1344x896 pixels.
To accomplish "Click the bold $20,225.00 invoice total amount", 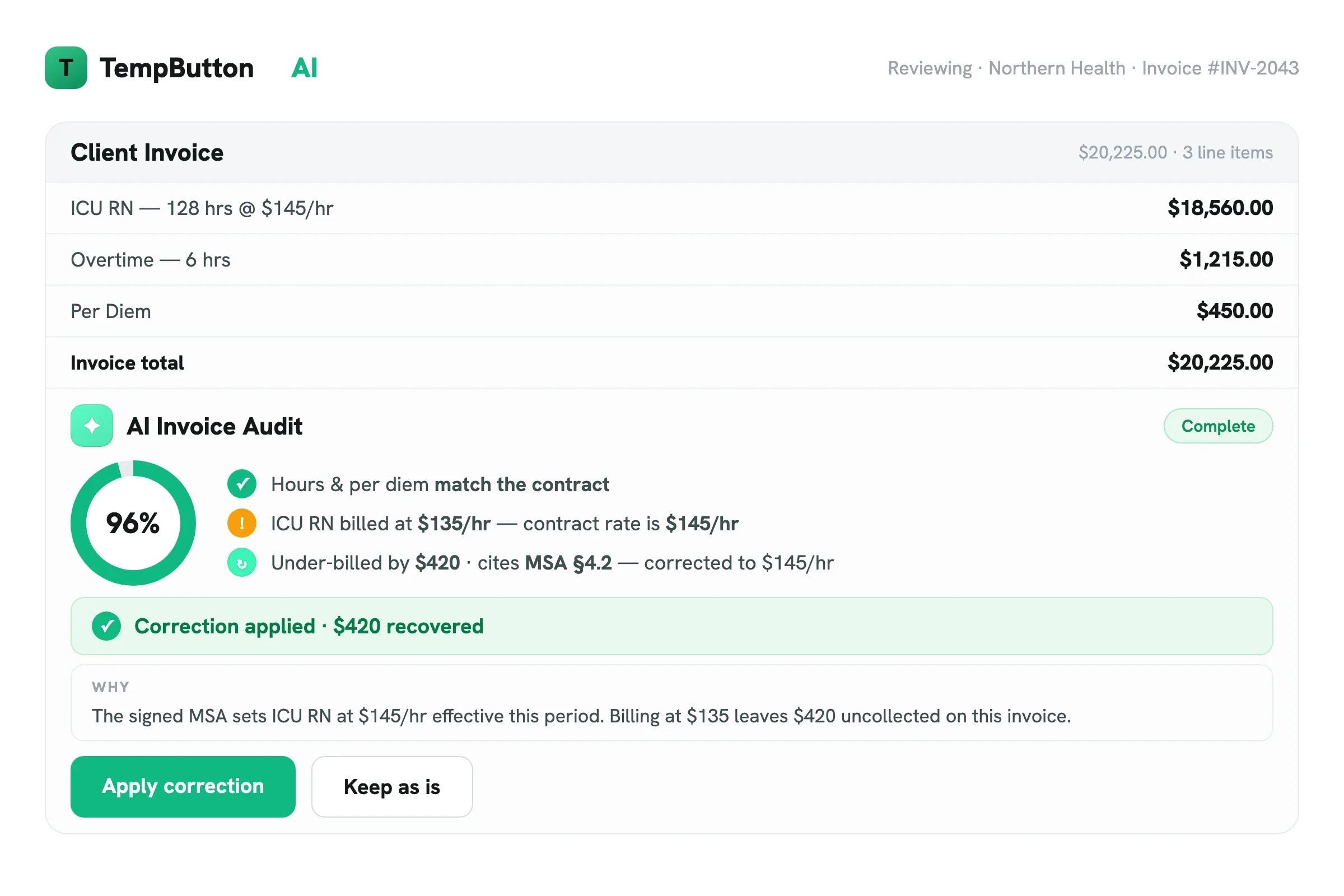I will 1220,362.
